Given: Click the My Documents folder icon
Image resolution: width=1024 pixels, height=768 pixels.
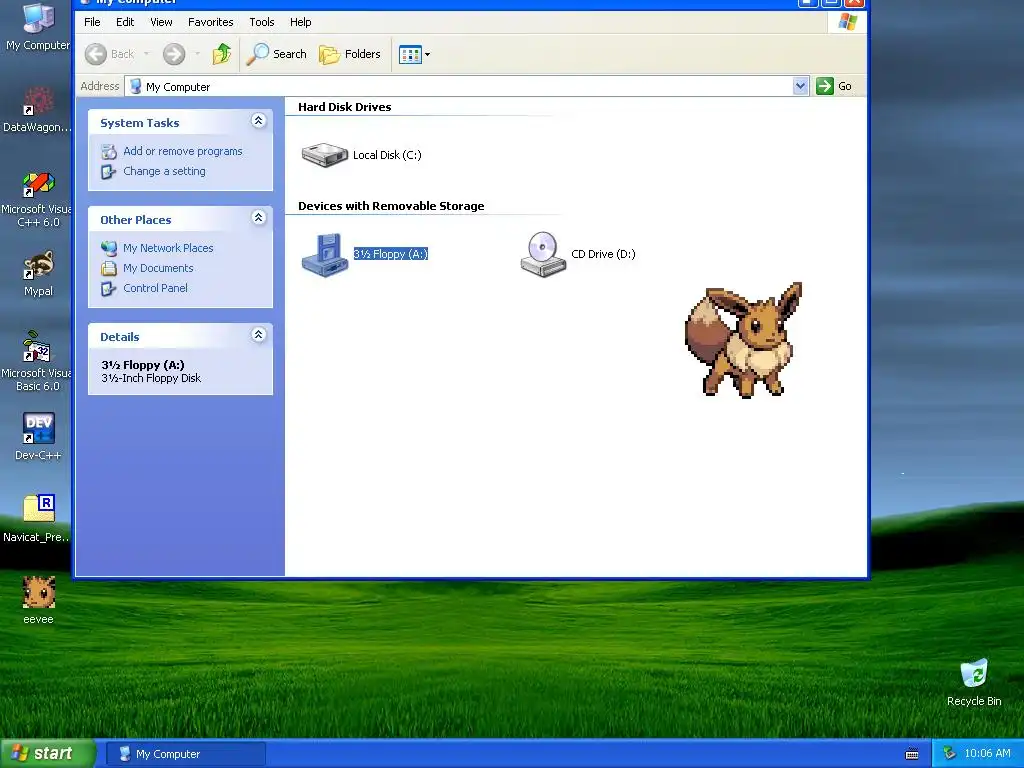Looking at the screenshot, I should [x=108, y=268].
